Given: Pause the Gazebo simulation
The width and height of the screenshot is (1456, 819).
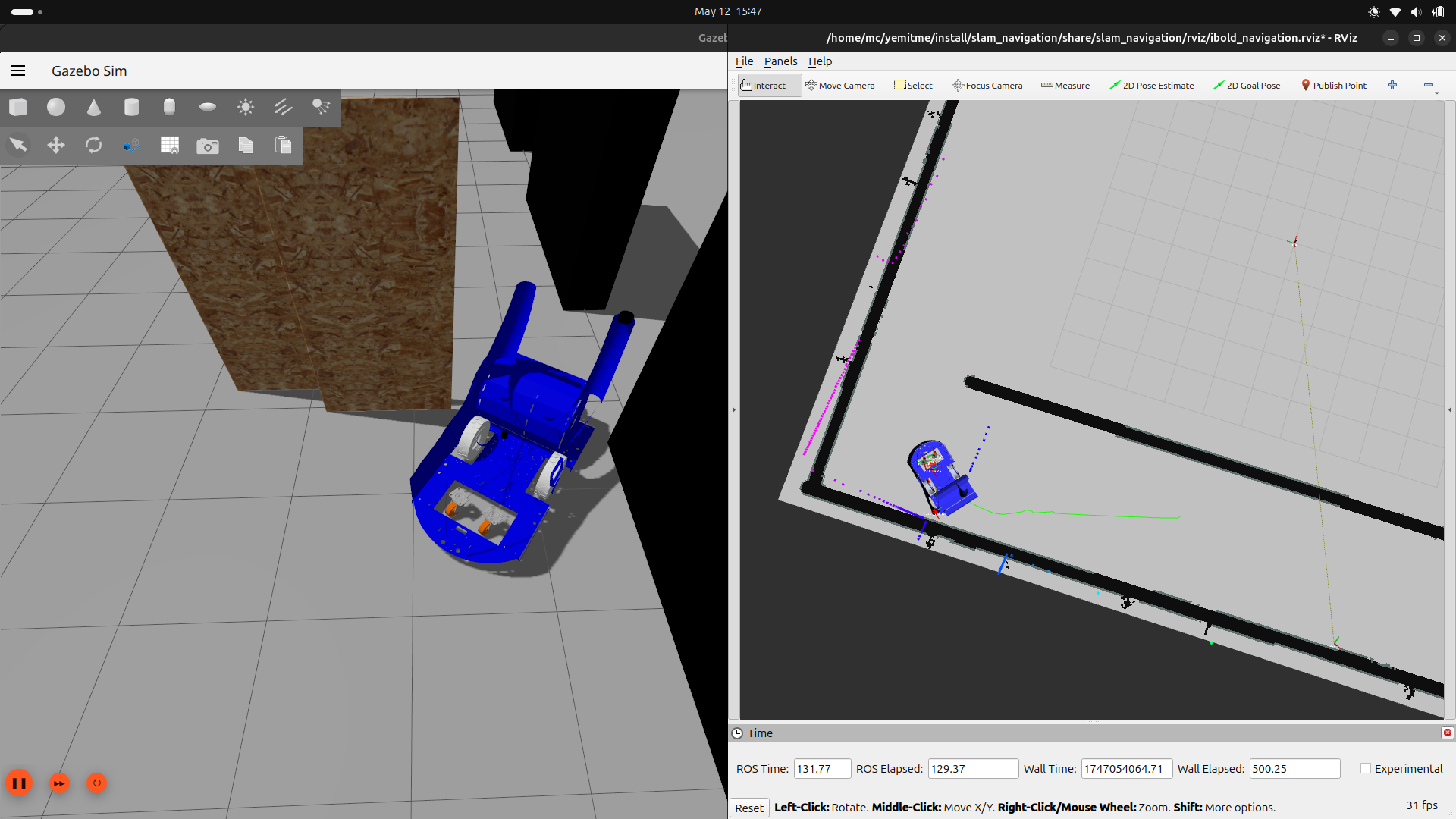Looking at the screenshot, I should click(19, 783).
